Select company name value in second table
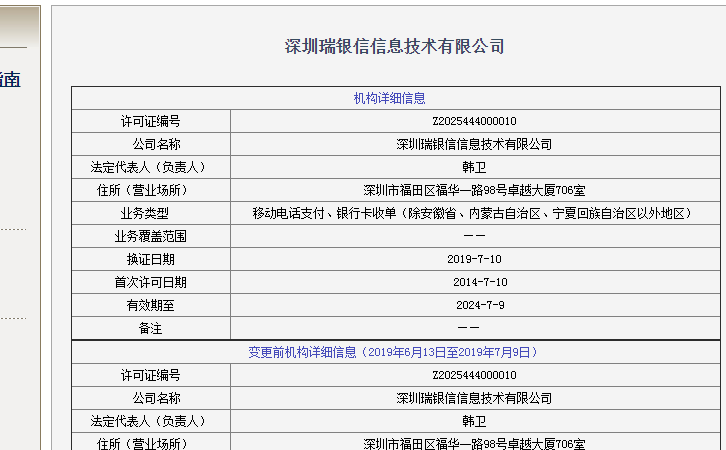 (x=475, y=398)
